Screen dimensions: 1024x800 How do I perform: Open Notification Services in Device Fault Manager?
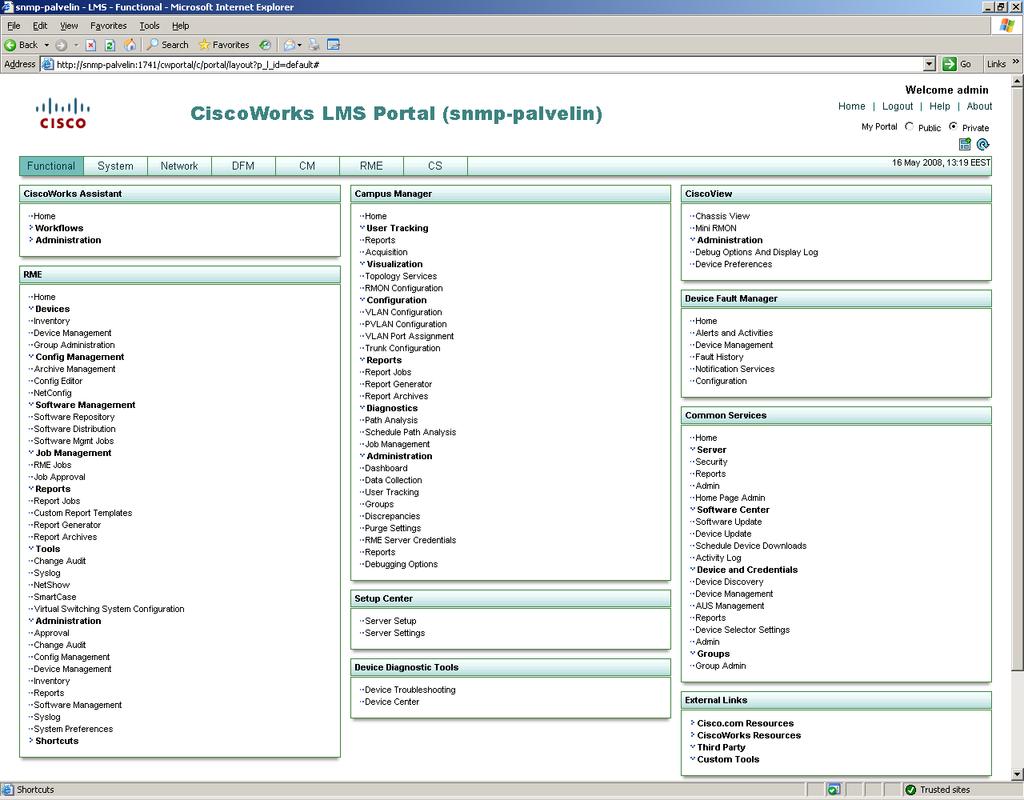[735, 369]
